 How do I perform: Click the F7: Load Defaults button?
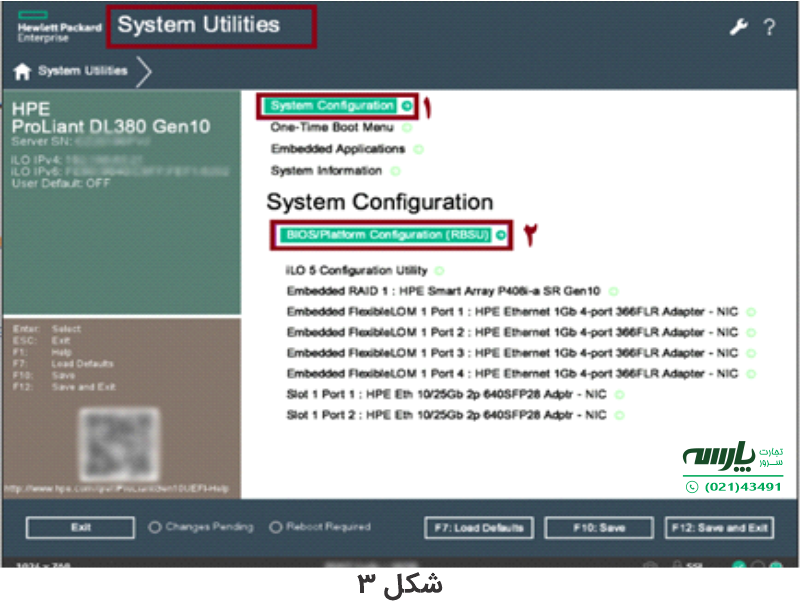(479, 528)
